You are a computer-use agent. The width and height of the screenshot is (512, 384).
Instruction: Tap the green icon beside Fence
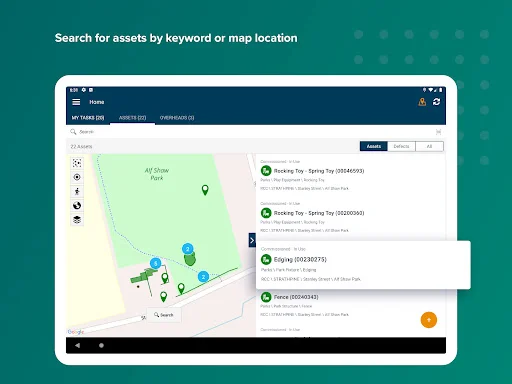[x=266, y=297]
